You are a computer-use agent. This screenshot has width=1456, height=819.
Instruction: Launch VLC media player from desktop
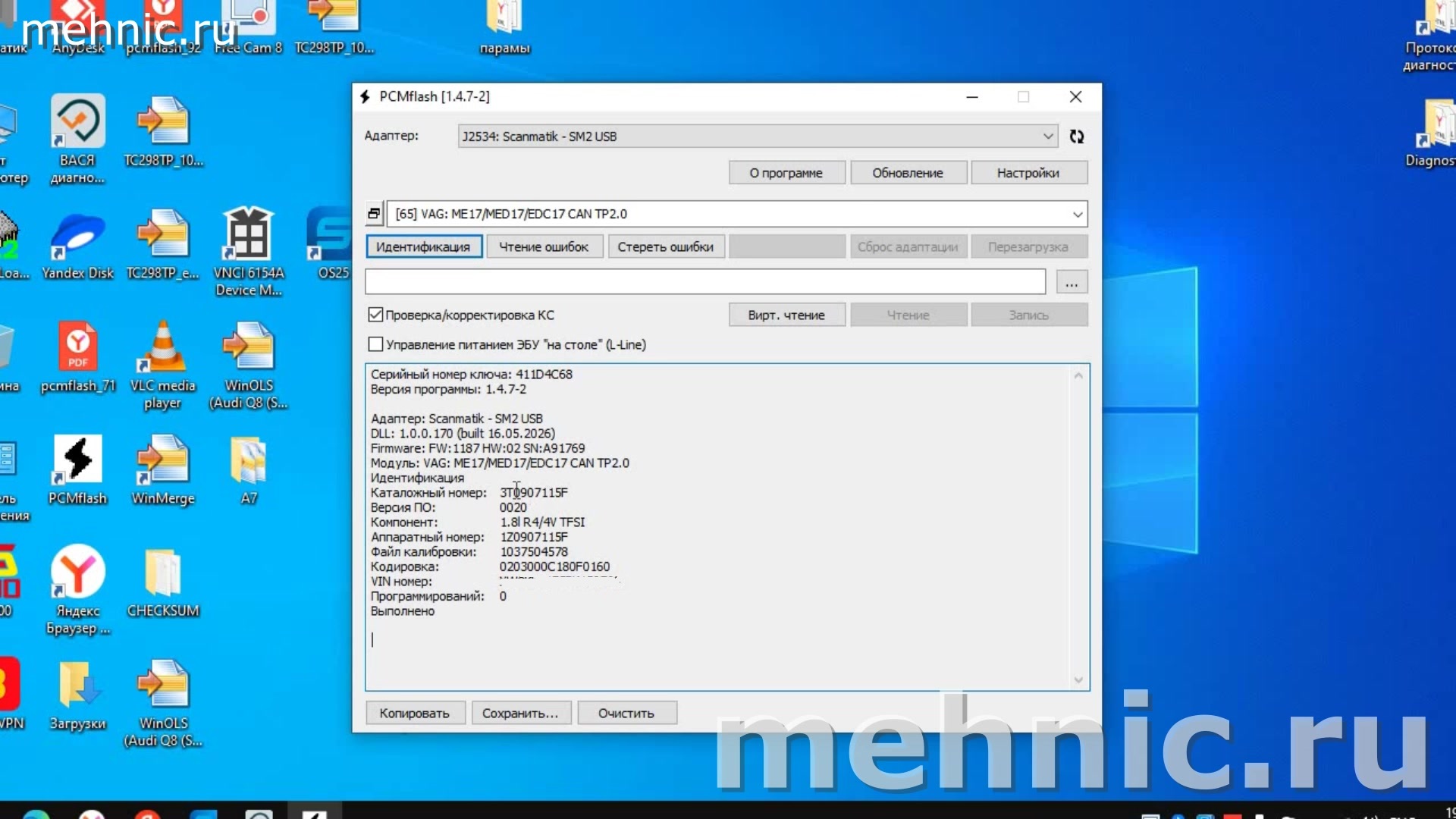pyautogui.click(x=163, y=366)
